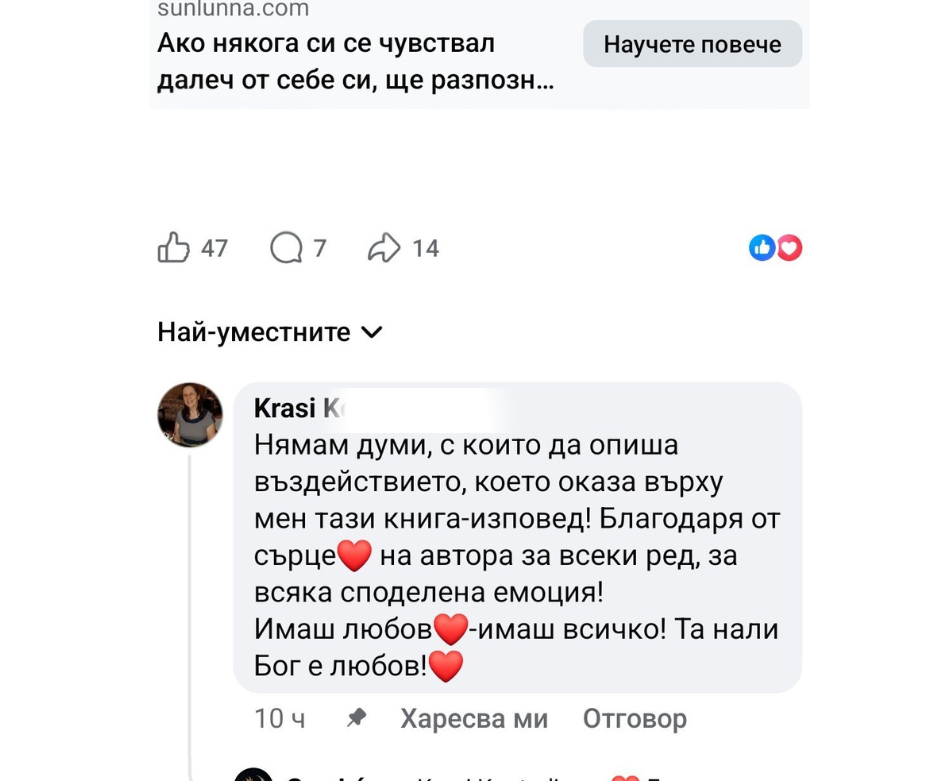The height and width of the screenshot is (781, 928).
Task: Click the share count number 14
Action: [x=426, y=248]
